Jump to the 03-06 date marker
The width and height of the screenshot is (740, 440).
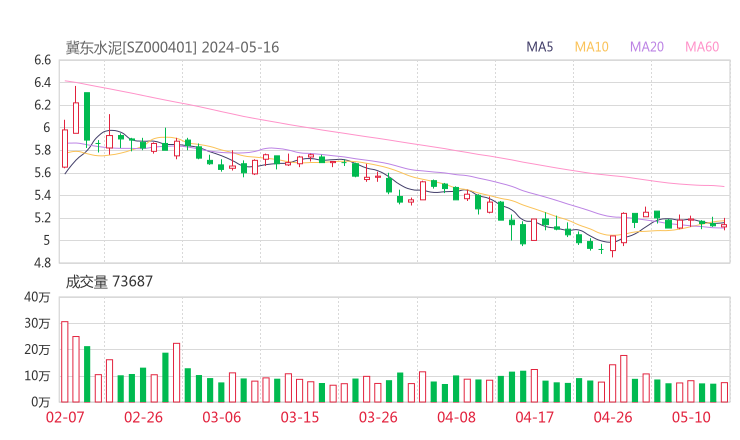pyautogui.click(x=222, y=417)
